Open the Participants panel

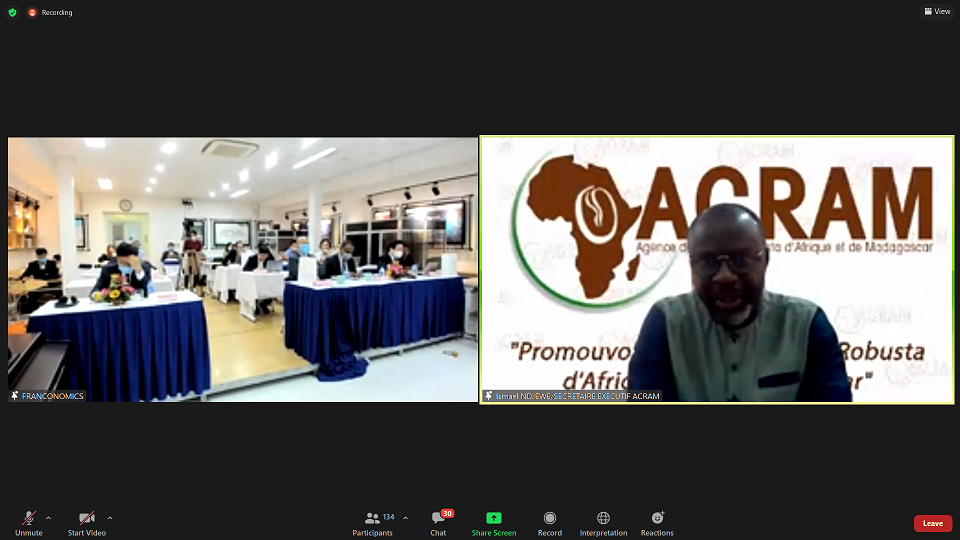(x=372, y=523)
